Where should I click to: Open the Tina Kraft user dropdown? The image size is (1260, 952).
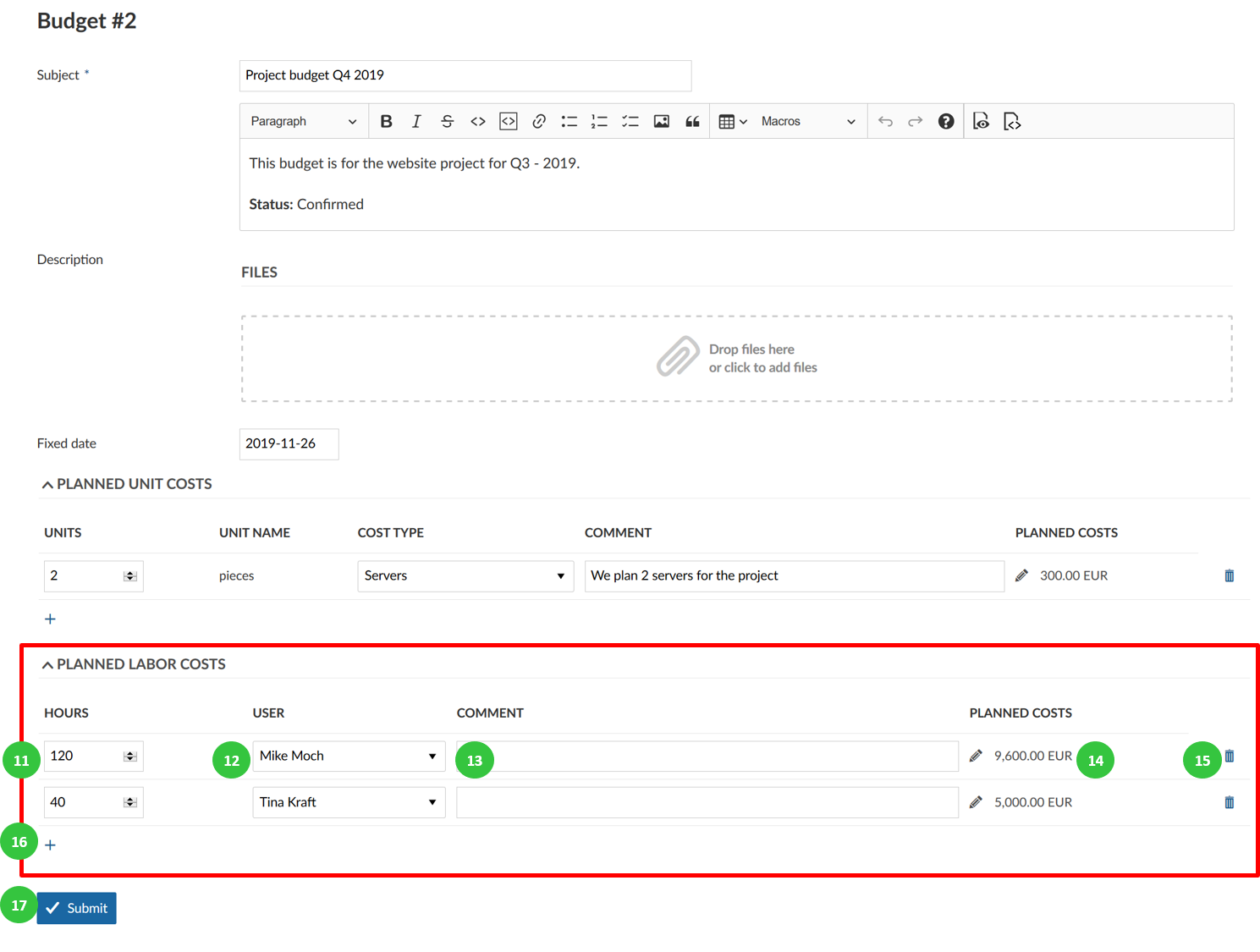pos(349,802)
